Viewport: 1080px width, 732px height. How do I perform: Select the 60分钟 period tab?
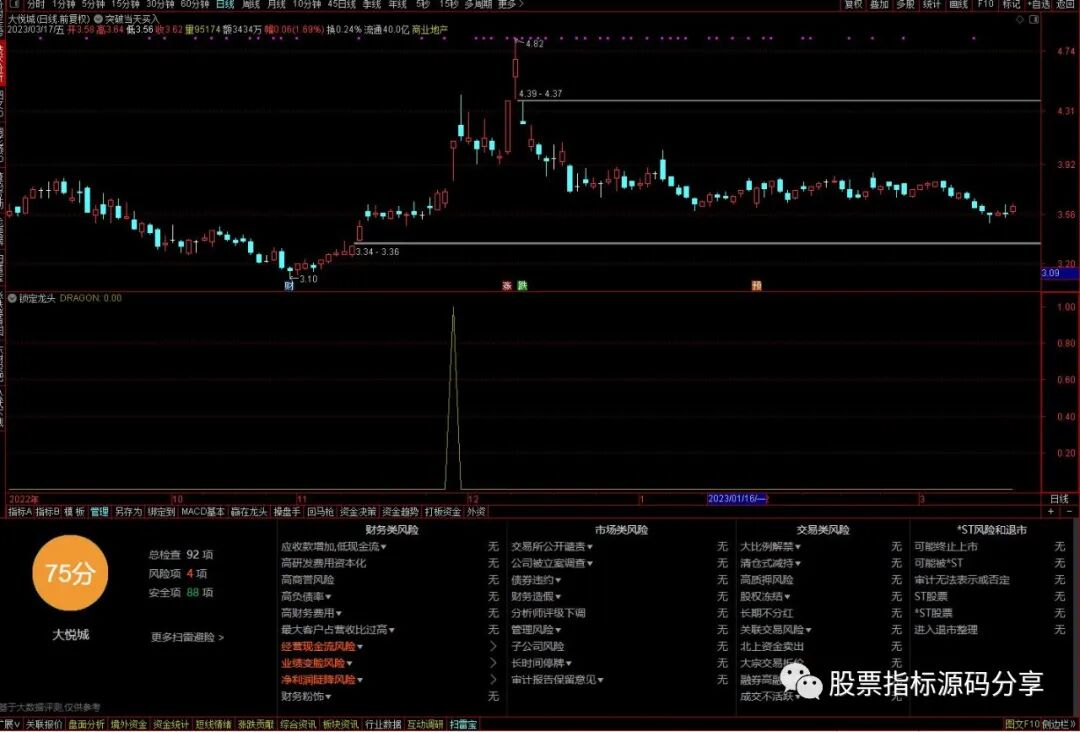195,4
